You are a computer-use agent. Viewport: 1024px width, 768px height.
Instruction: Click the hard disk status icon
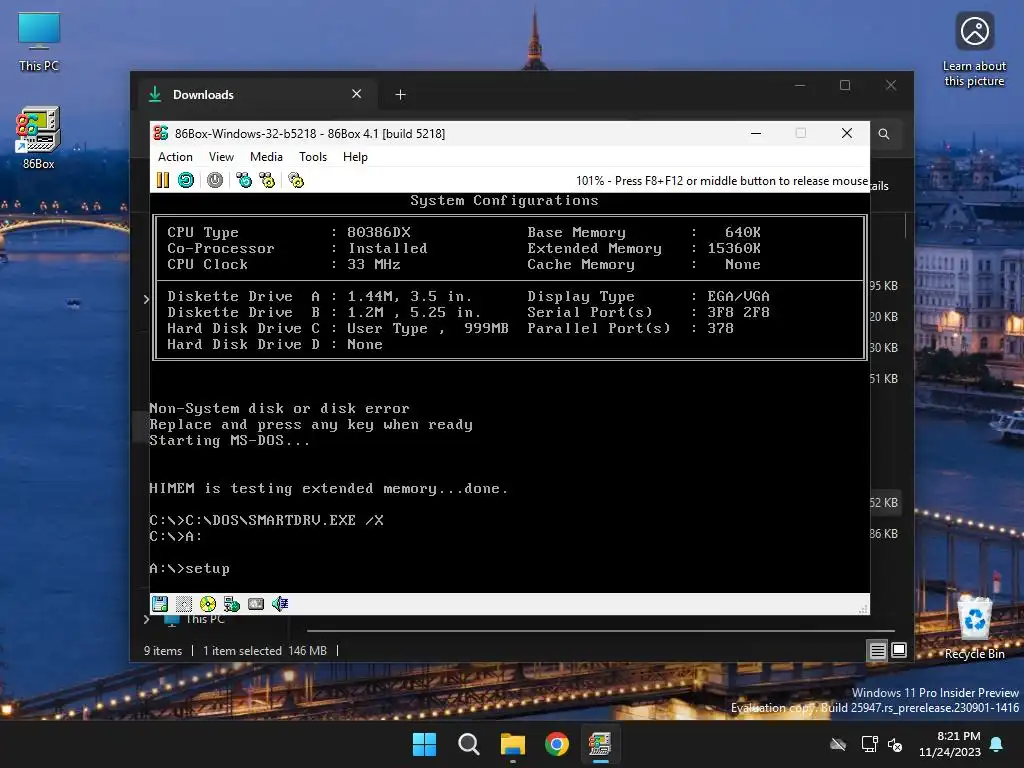coord(256,604)
